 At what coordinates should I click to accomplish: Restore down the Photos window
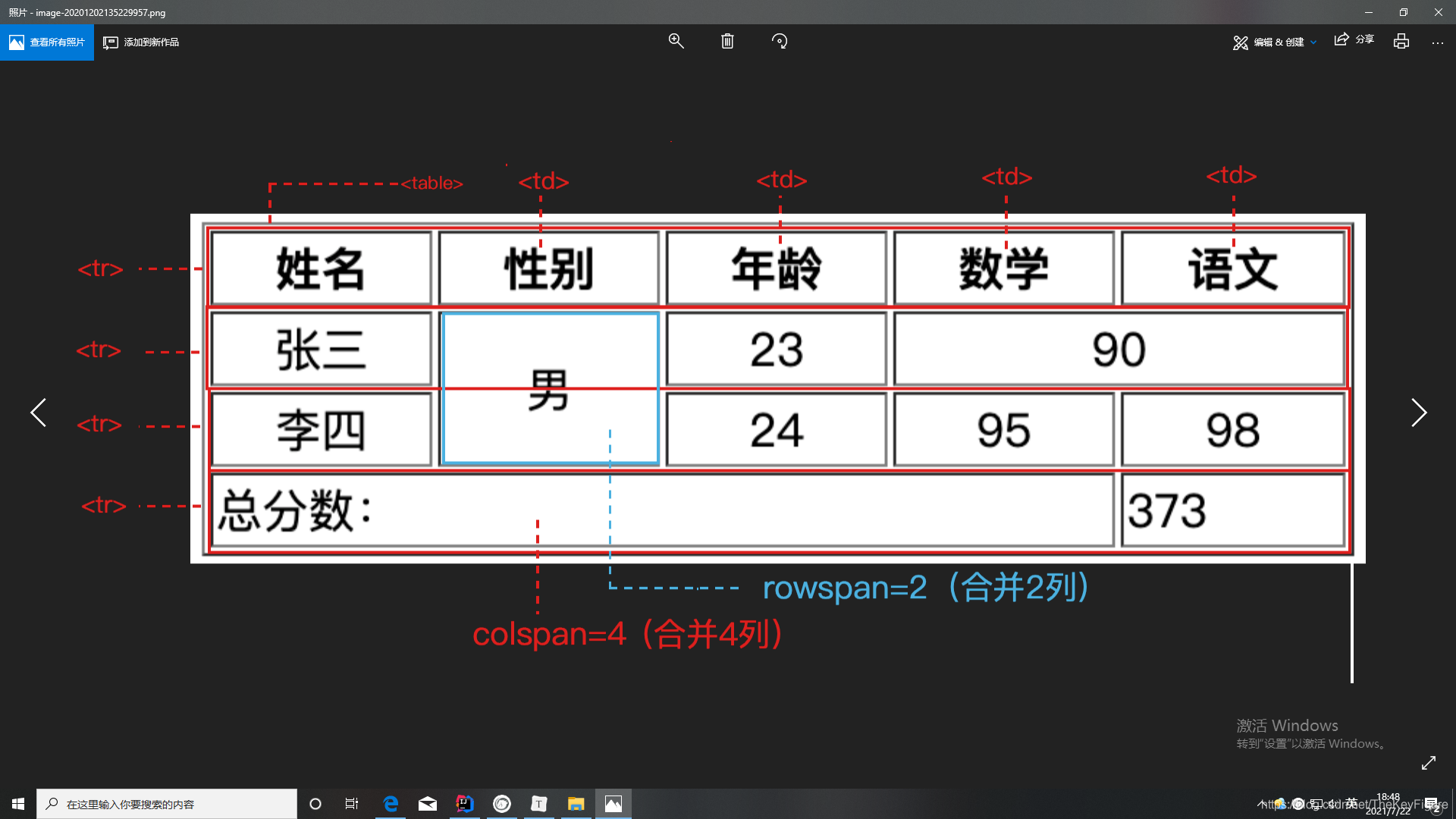click(1404, 12)
